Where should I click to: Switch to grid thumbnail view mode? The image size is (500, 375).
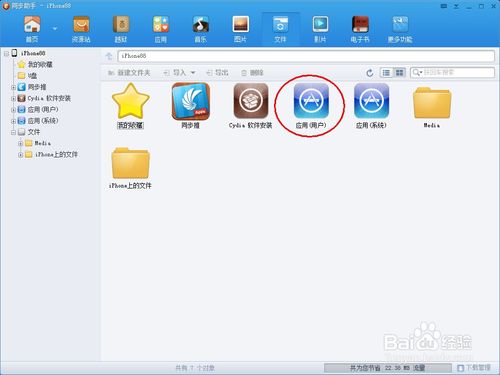point(399,72)
